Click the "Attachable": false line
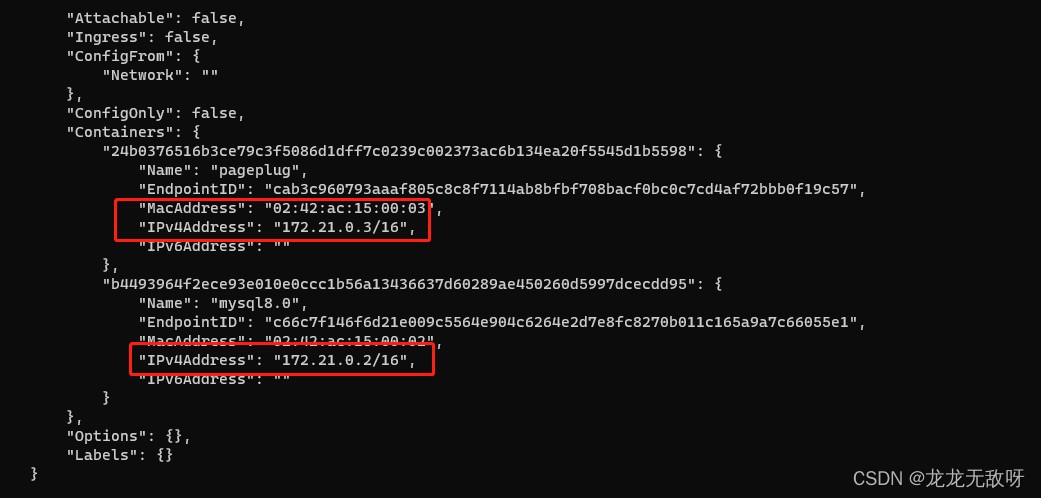The width and height of the screenshot is (1041, 498). tap(156, 18)
